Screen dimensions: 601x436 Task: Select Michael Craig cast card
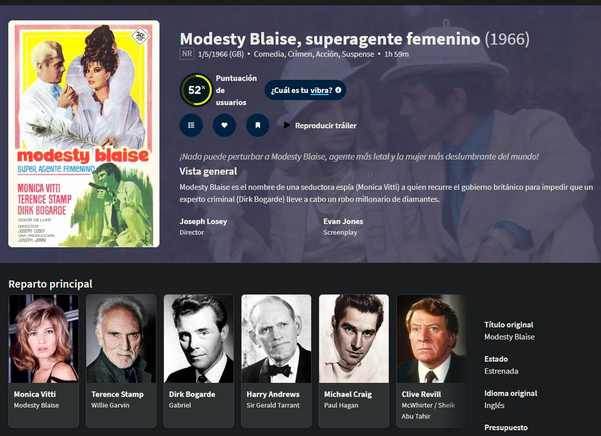coord(354,361)
